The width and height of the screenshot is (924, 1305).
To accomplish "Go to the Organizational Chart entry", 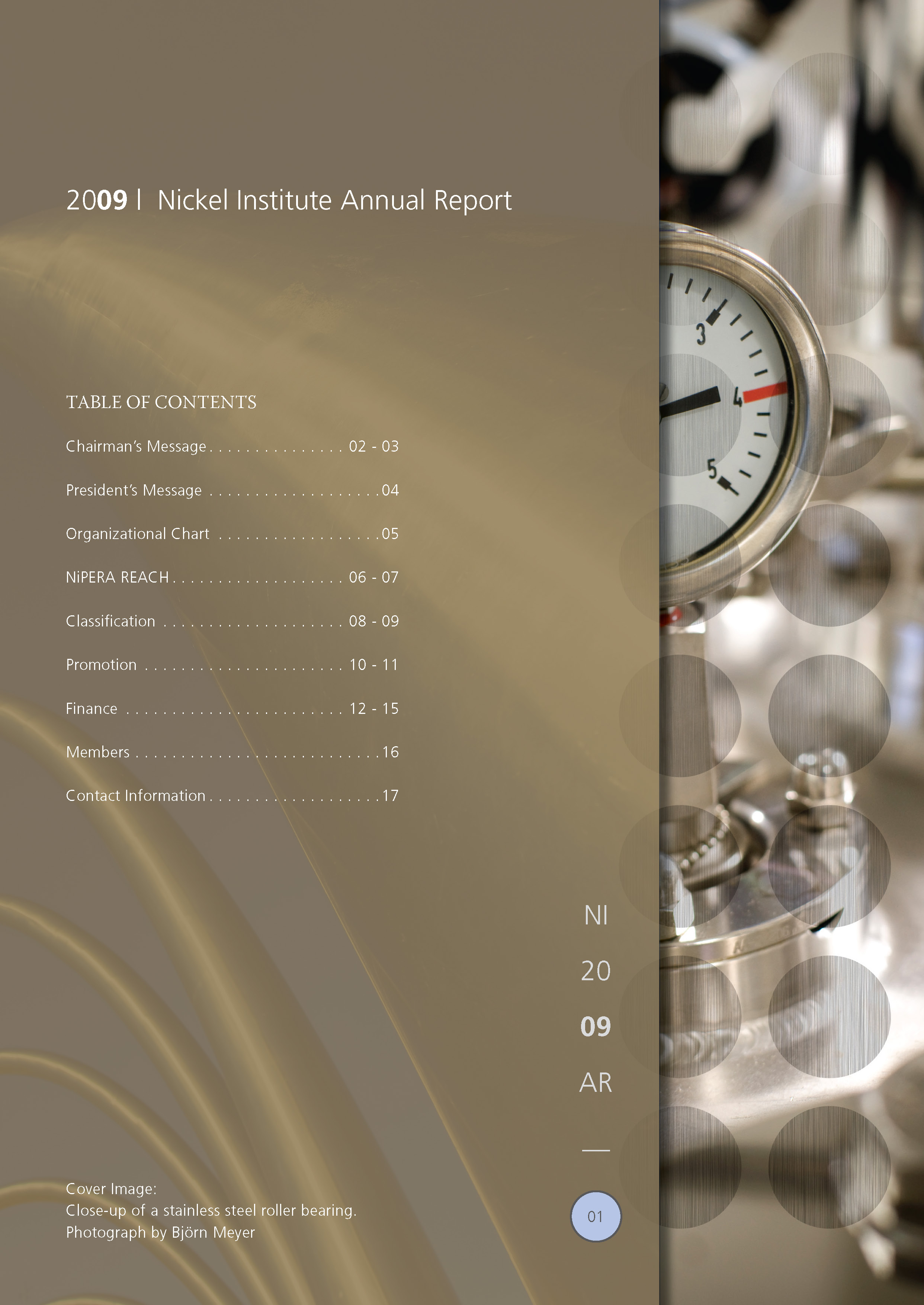I will (138, 534).
